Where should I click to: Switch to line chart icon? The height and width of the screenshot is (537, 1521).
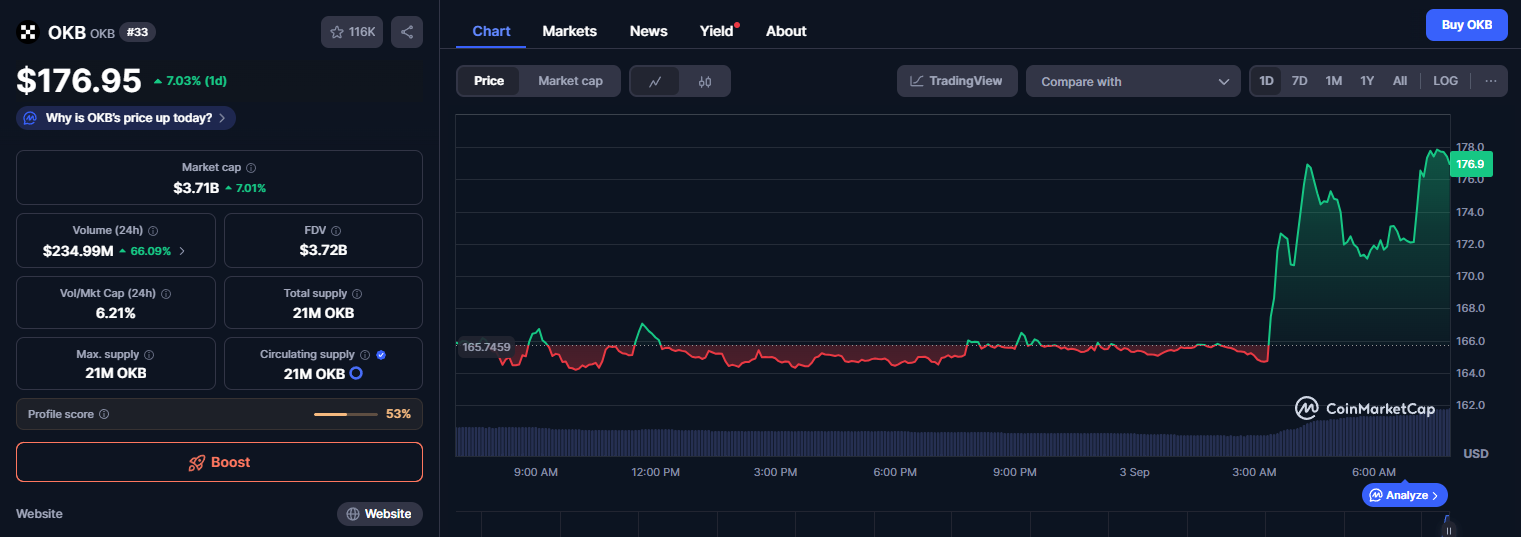point(655,81)
